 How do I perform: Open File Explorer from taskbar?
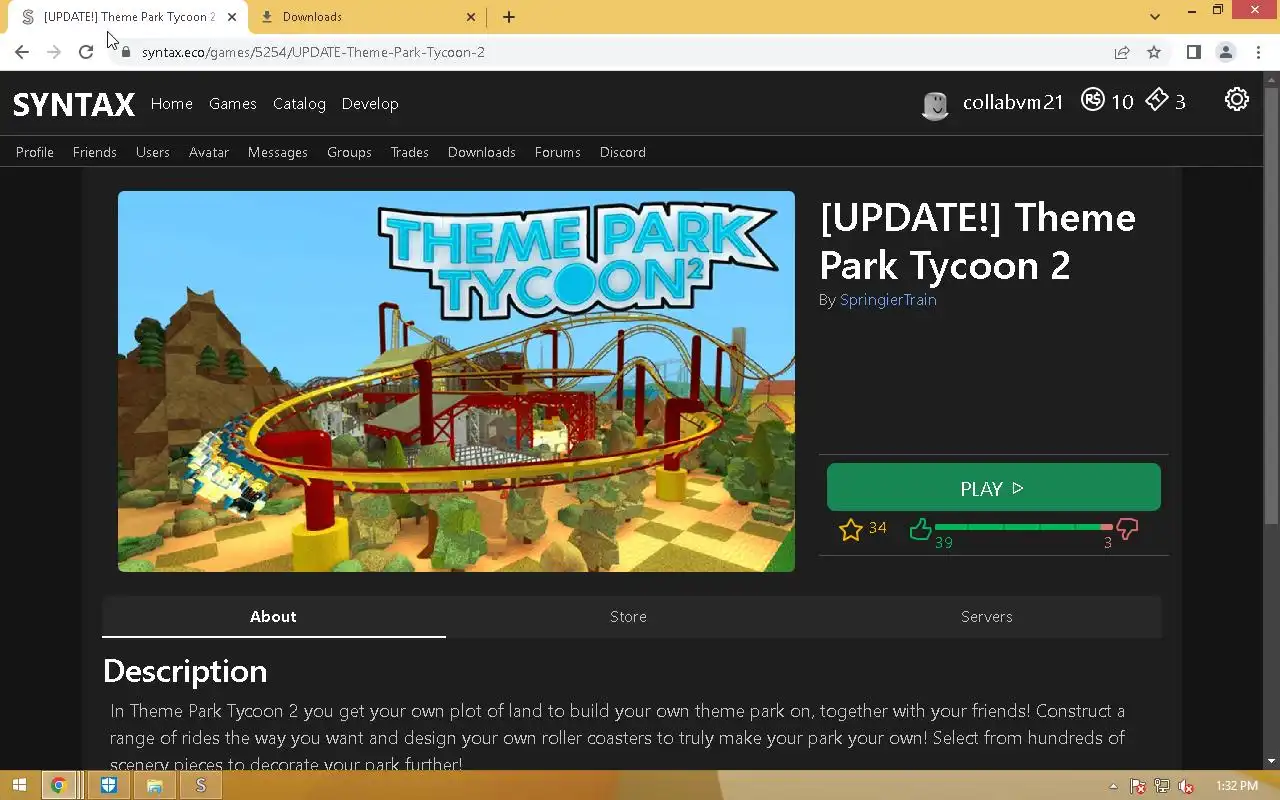point(154,786)
